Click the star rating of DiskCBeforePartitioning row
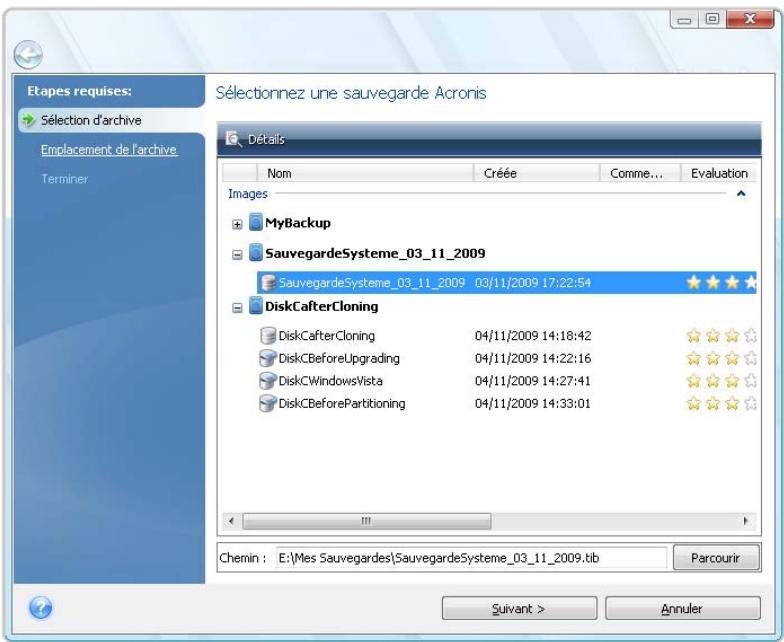 coord(721,403)
